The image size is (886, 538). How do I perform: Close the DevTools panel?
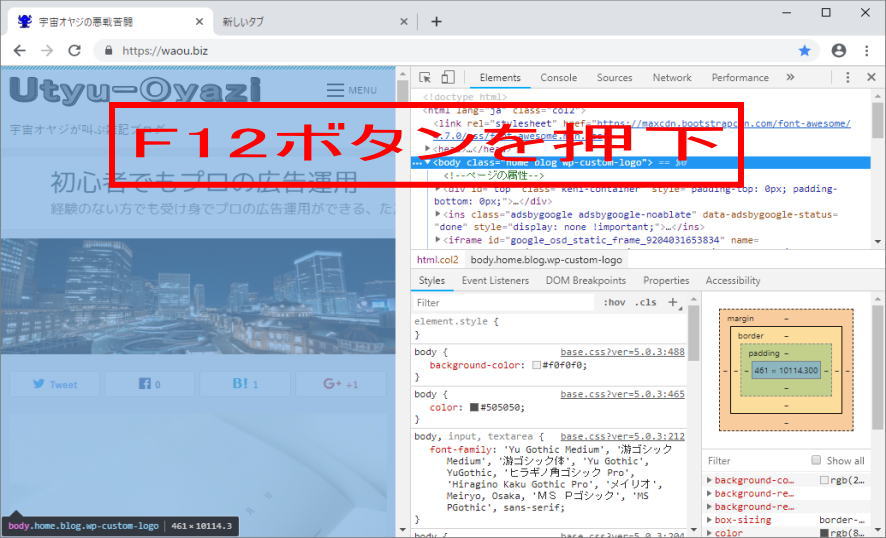pos(871,78)
